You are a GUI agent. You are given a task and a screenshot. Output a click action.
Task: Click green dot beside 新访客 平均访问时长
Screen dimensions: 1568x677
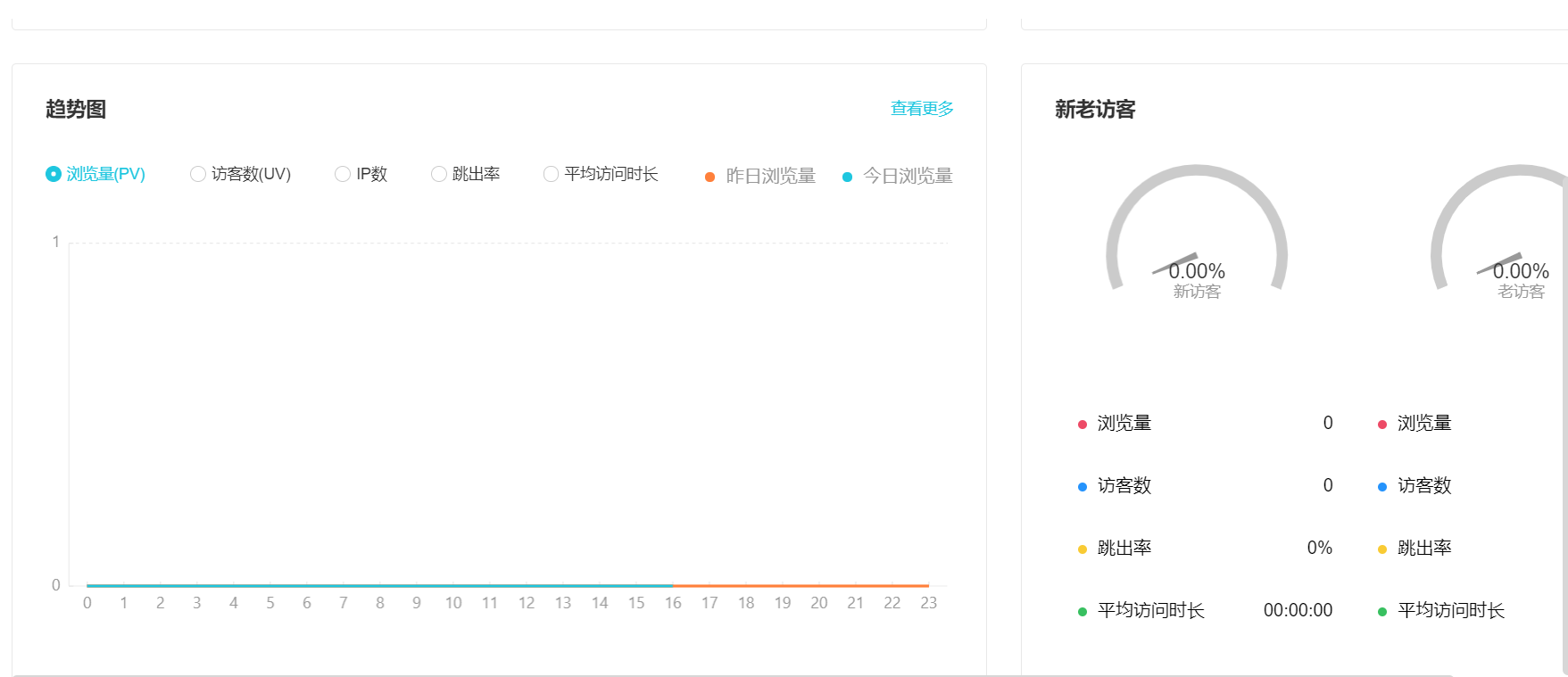[x=1083, y=612]
